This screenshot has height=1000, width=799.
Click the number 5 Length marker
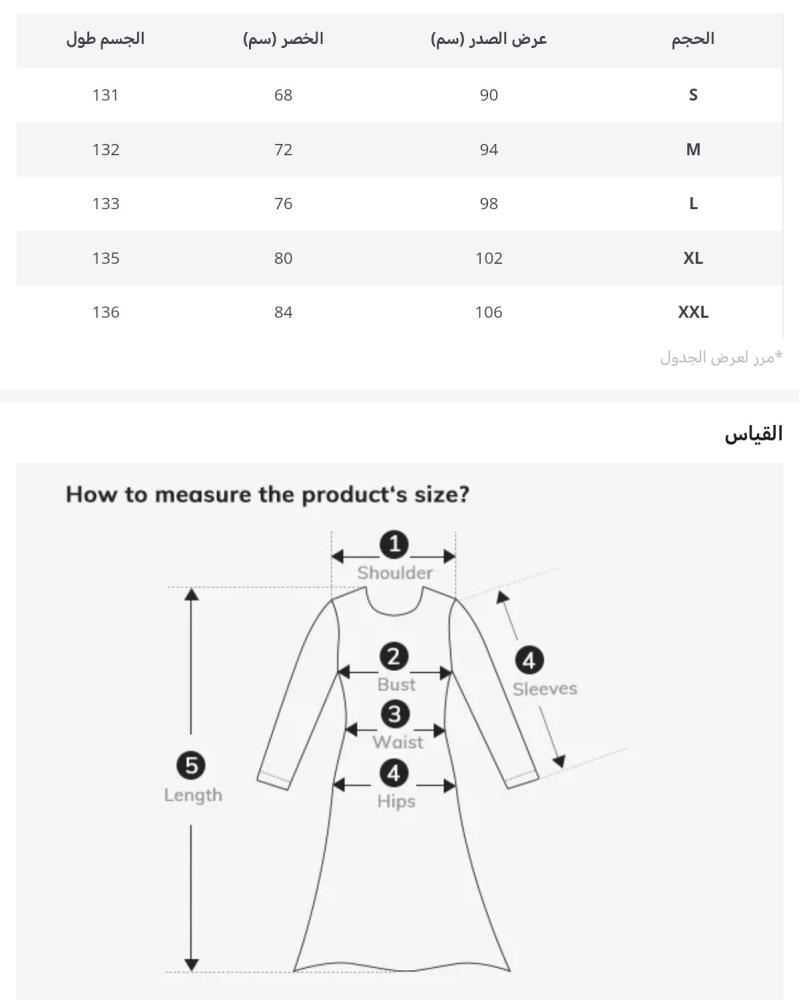pyautogui.click(x=191, y=766)
